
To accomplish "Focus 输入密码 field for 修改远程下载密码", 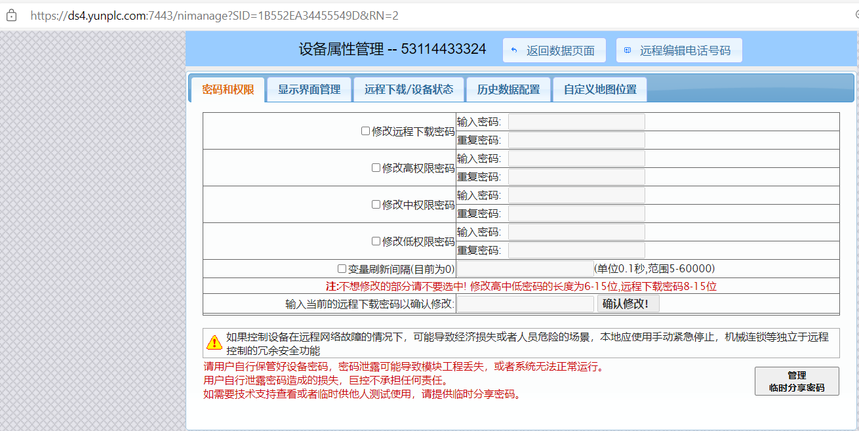I will click(576, 122).
